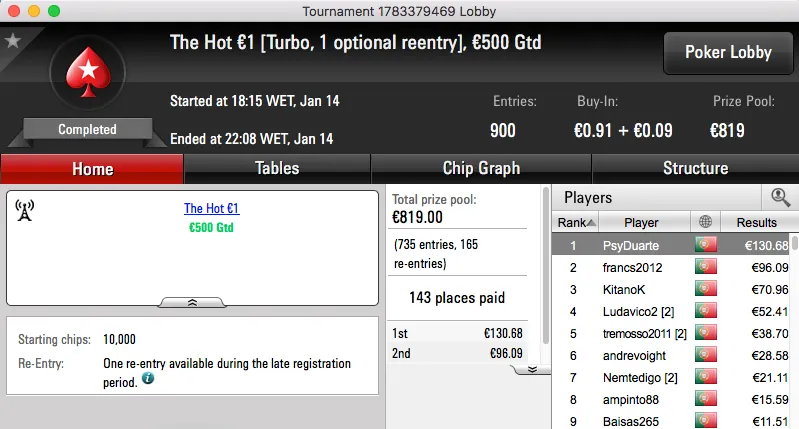Expand the prize payouts list
The width and height of the screenshot is (799, 429).
[x=532, y=368]
